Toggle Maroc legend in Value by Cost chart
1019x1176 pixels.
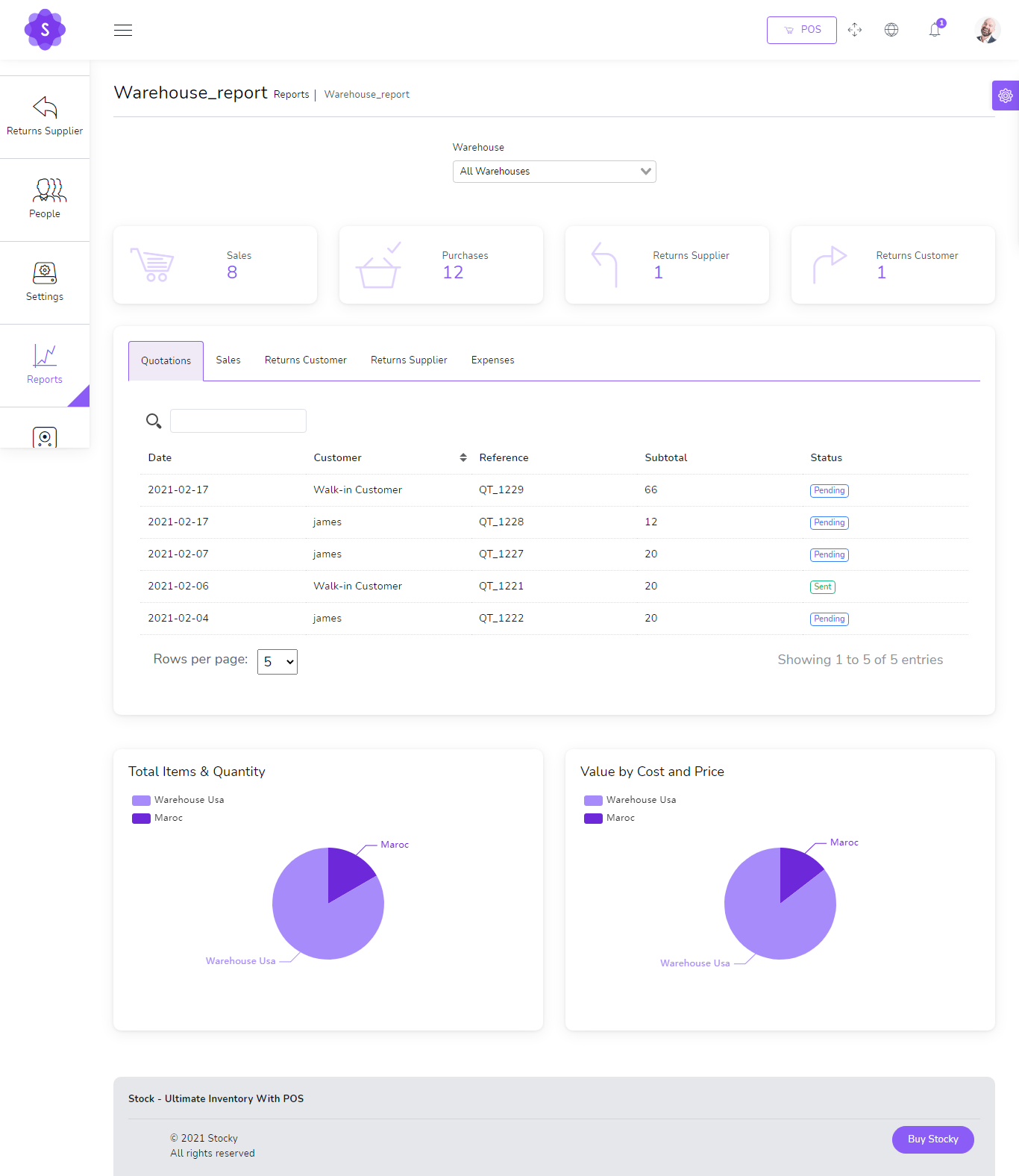coord(609,819)
